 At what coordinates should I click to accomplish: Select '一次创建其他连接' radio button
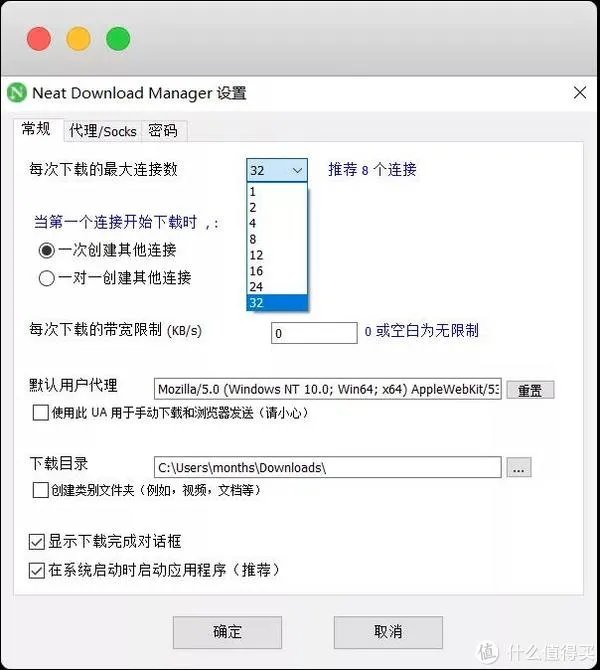click(47, 250)
